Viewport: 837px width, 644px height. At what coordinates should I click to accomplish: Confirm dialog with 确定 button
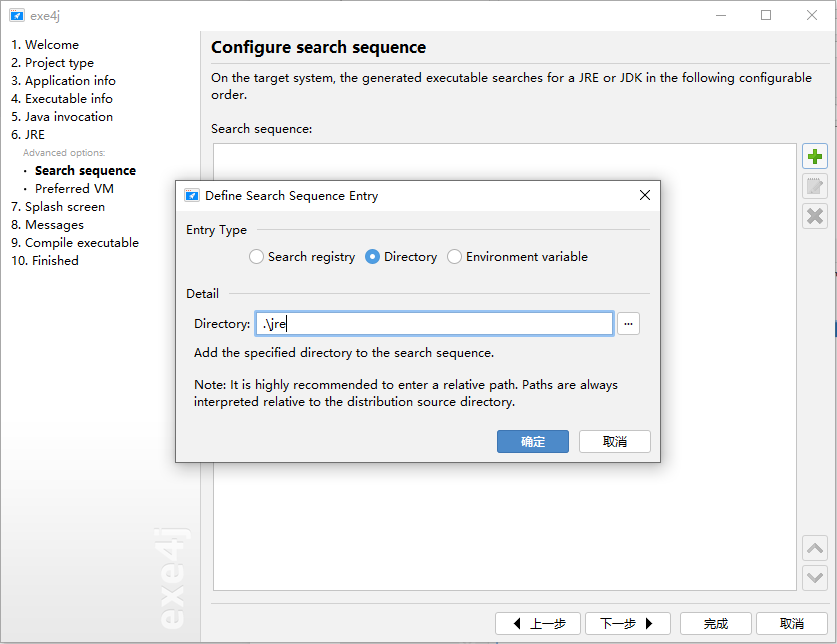point(533,442)
